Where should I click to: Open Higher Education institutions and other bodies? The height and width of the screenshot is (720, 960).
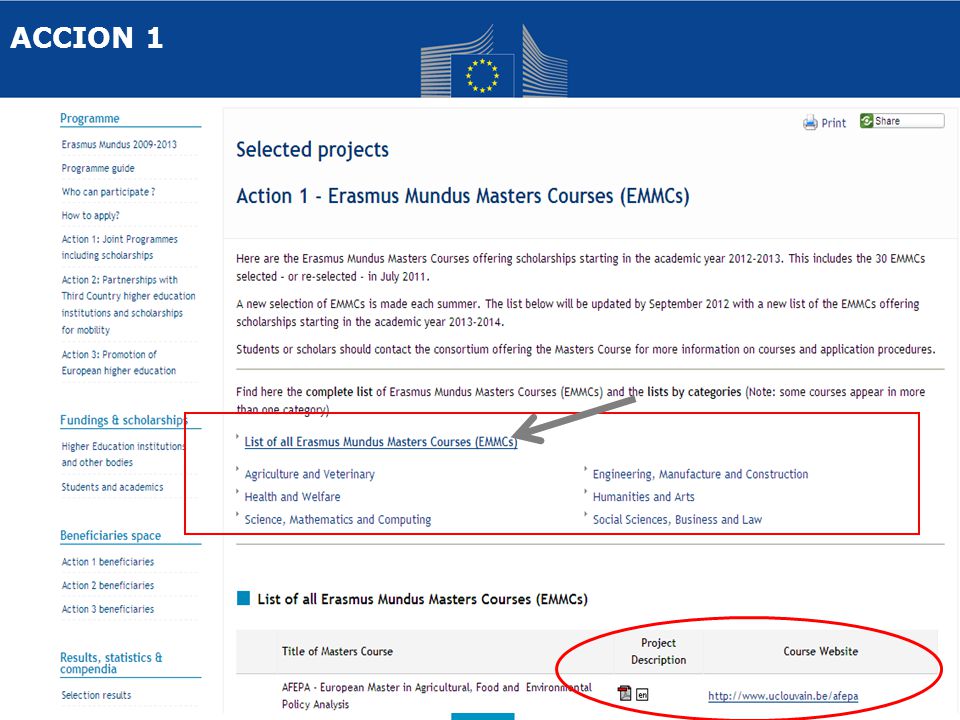(123, 454)
